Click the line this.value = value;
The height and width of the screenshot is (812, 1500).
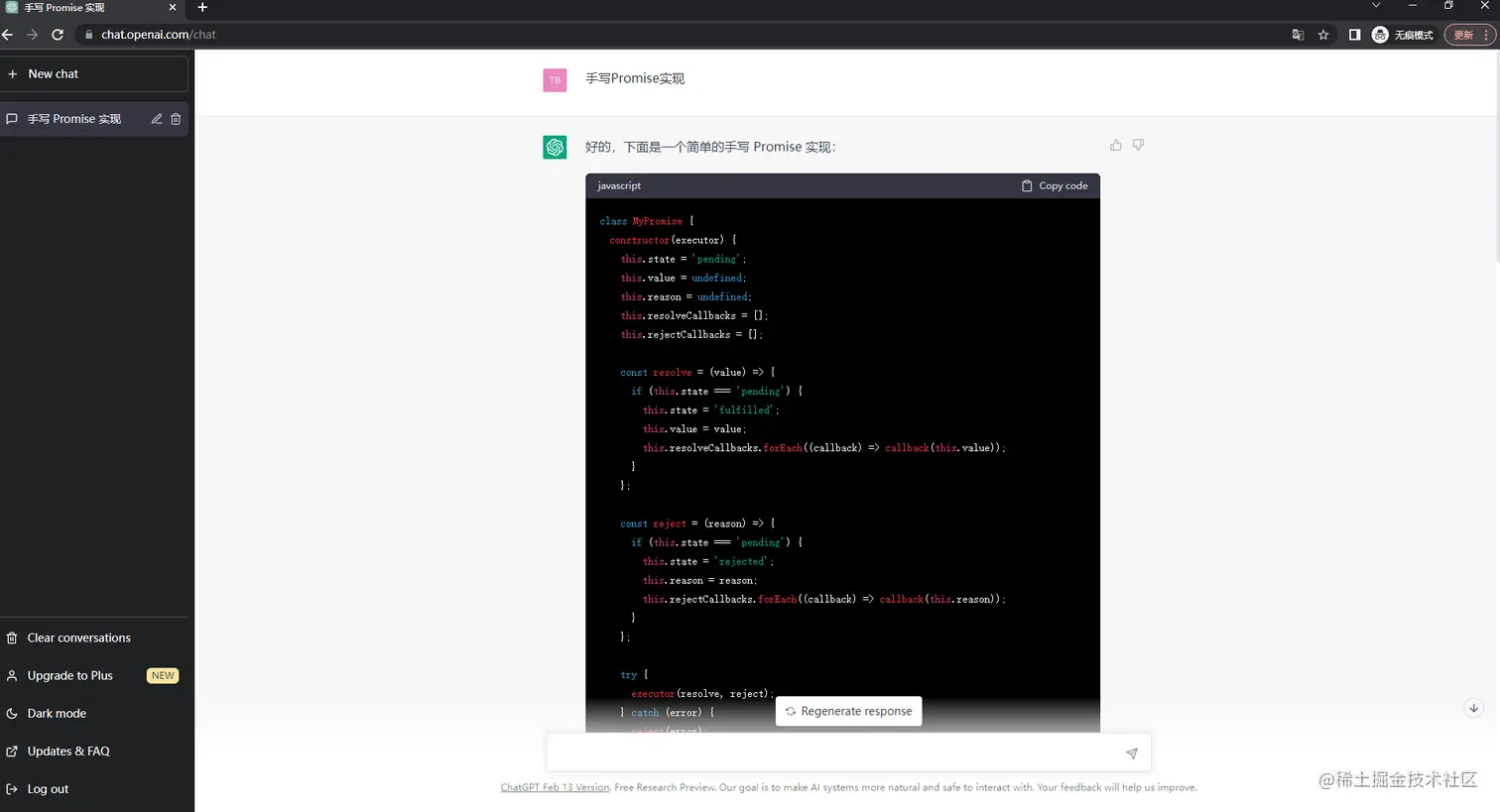coord(694,428)
